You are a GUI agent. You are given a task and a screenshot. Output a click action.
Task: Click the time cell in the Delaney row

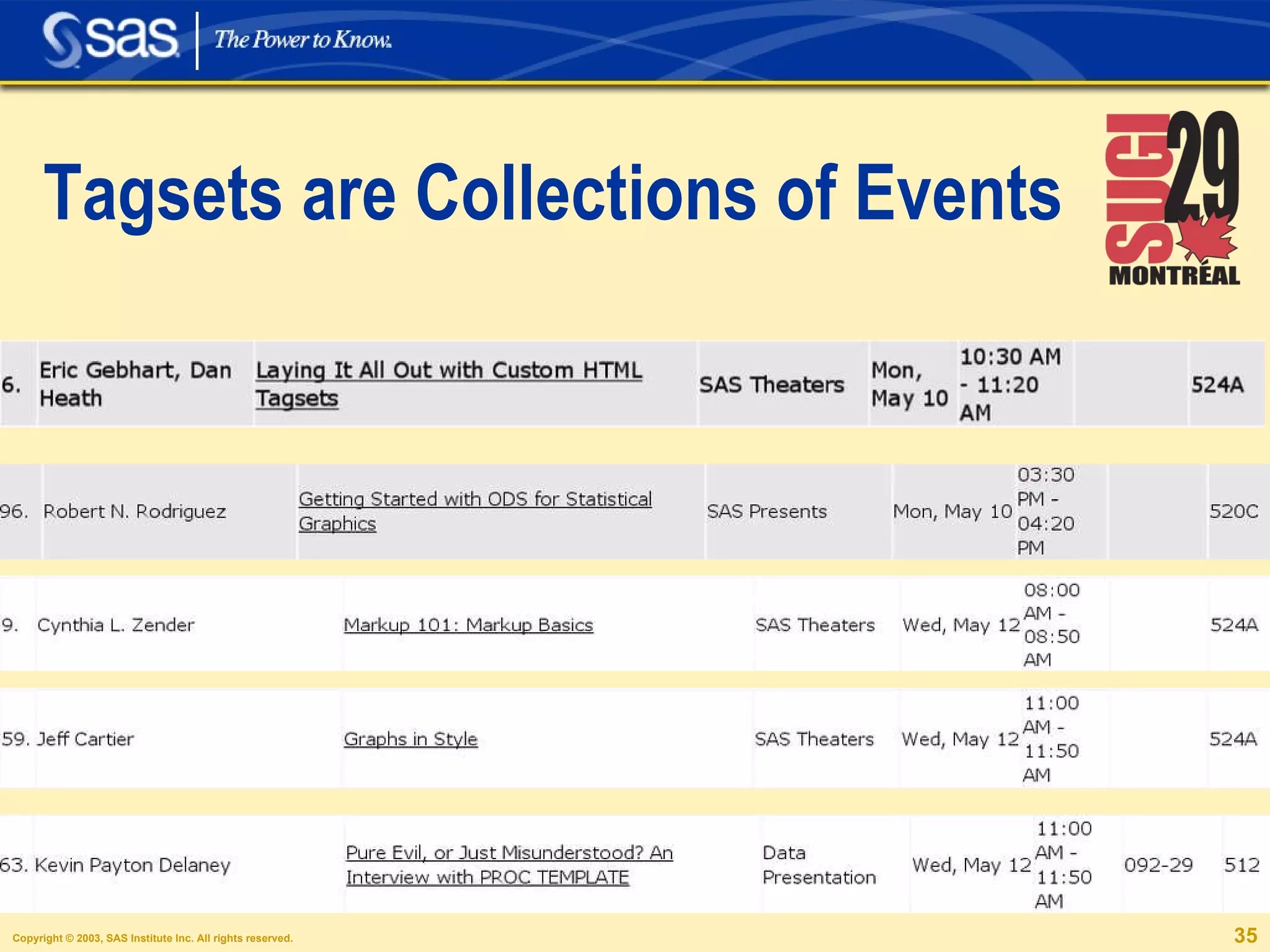[x=1064, y=865]
